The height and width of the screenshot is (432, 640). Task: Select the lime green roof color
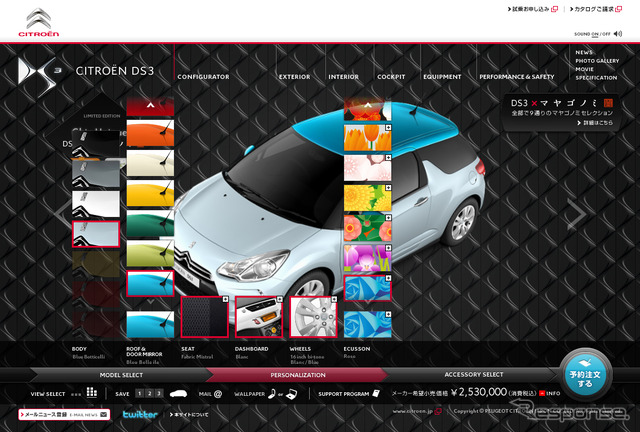click(150, 253)
